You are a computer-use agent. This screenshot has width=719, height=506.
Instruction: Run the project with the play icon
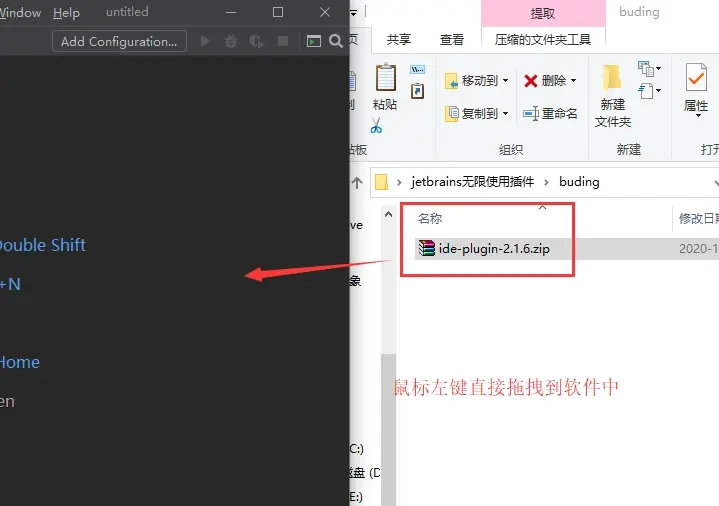tap(205, 41)
